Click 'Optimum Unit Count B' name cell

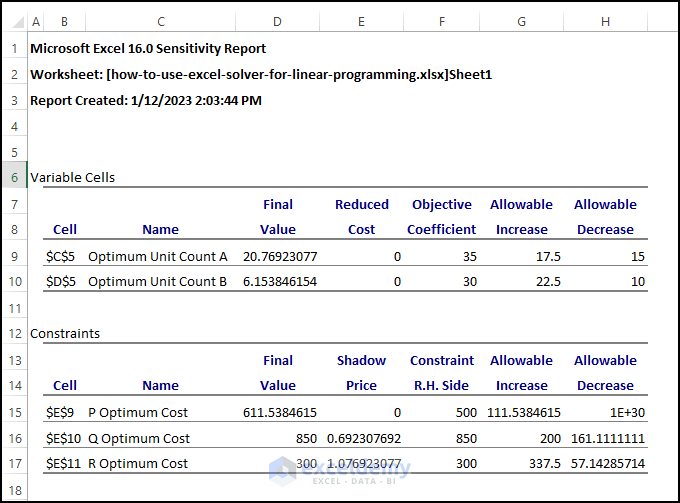[157, 281]
